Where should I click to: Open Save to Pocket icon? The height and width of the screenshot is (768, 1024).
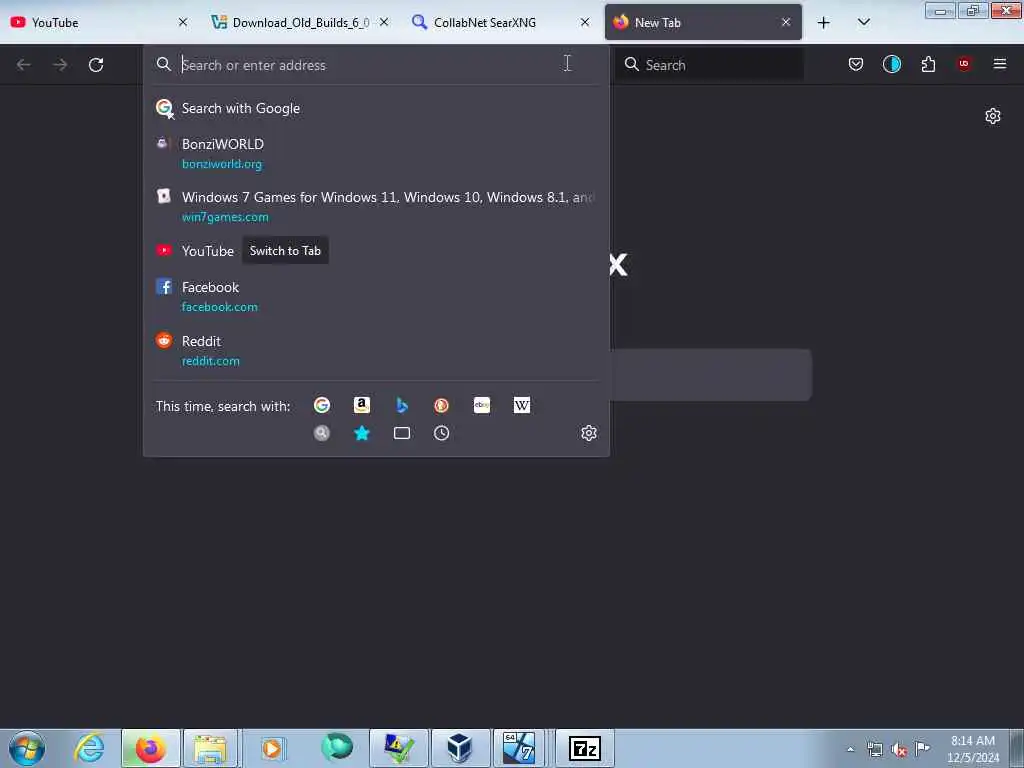point(856,64)
